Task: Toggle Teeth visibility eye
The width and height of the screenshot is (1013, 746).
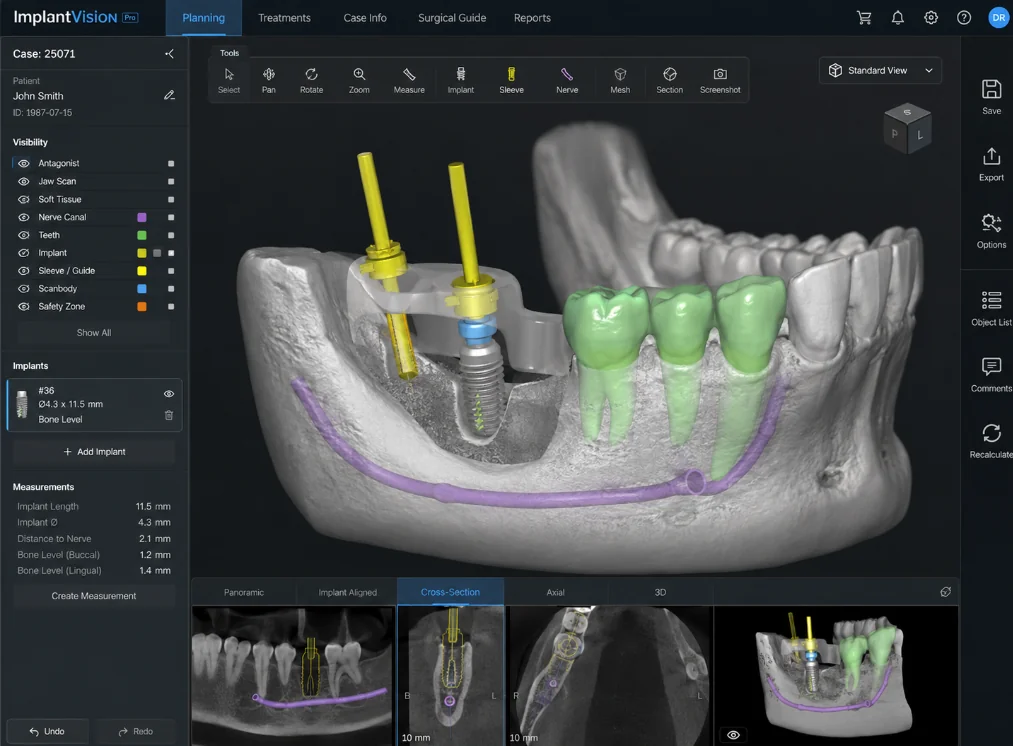Action: 24,235
